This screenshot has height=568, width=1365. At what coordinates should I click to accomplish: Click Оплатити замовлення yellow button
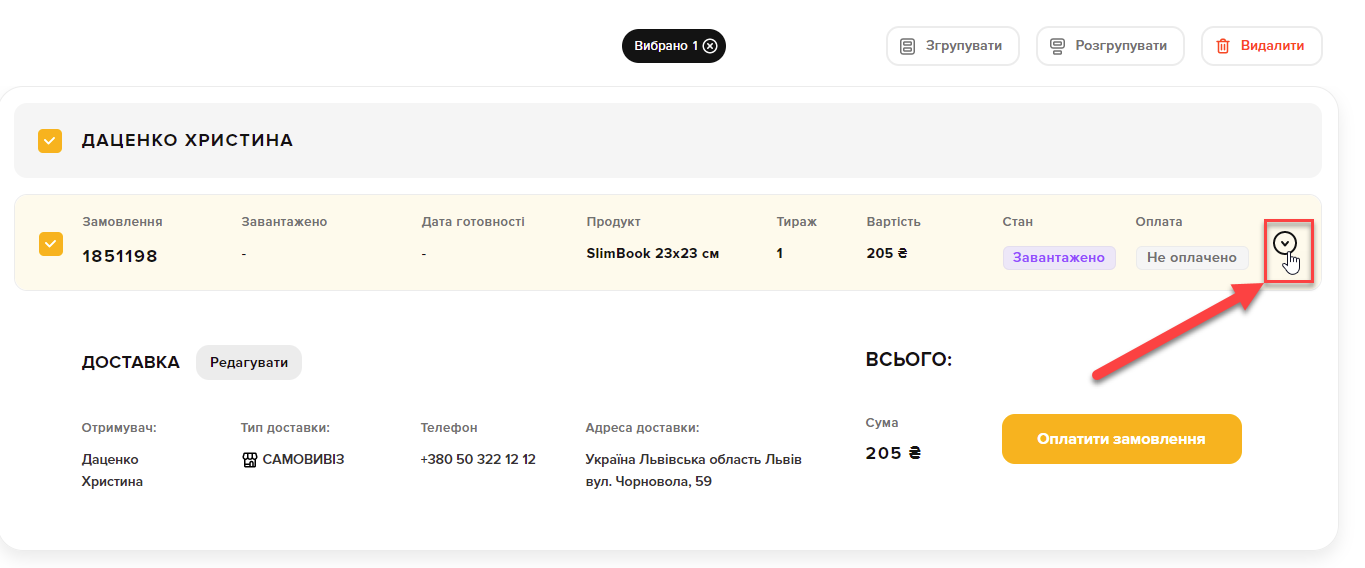[x=1121, y=439]
